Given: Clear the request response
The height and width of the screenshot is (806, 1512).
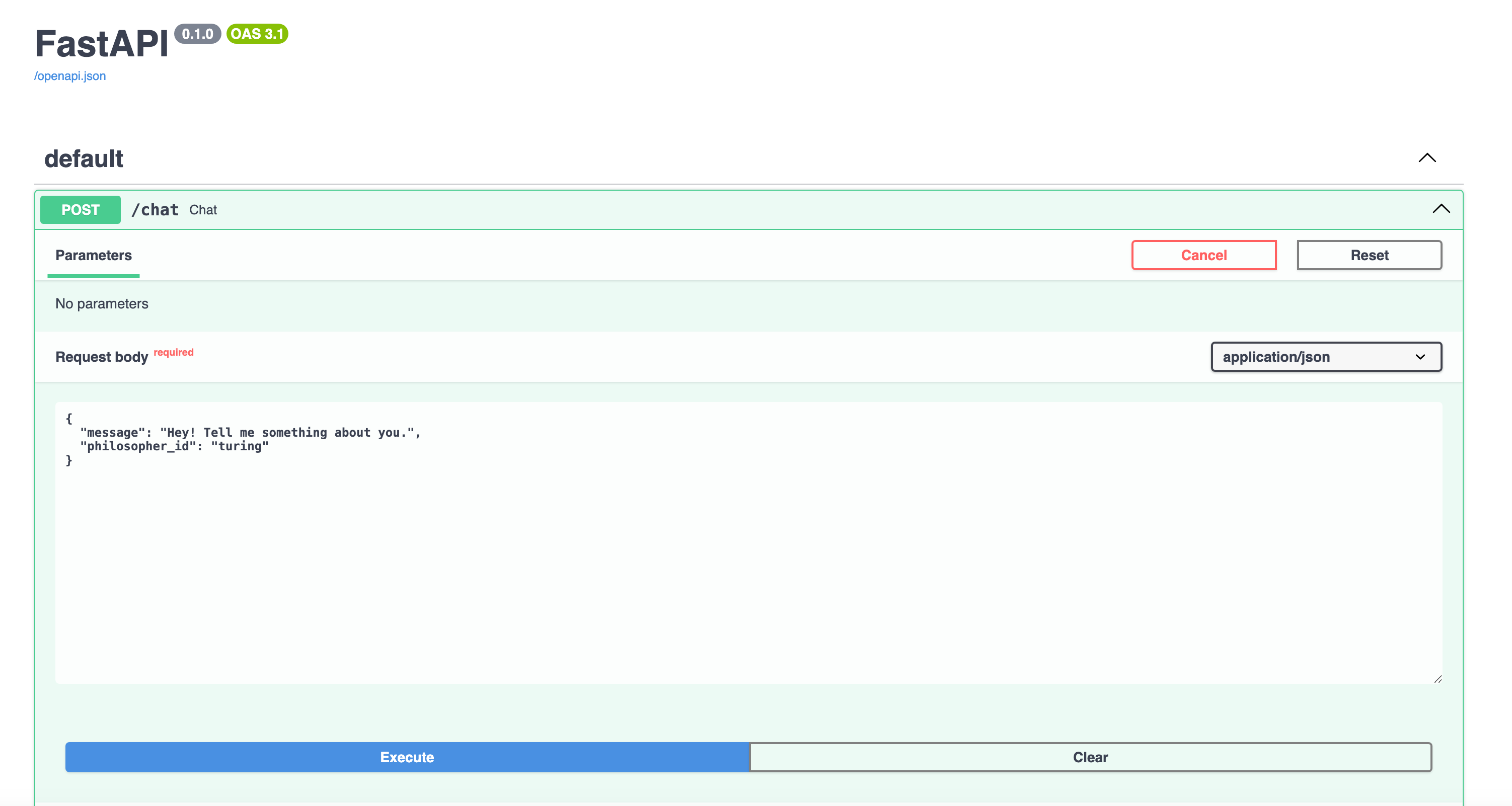Looking at the screenshot, I should click(x=1091, y=757).
